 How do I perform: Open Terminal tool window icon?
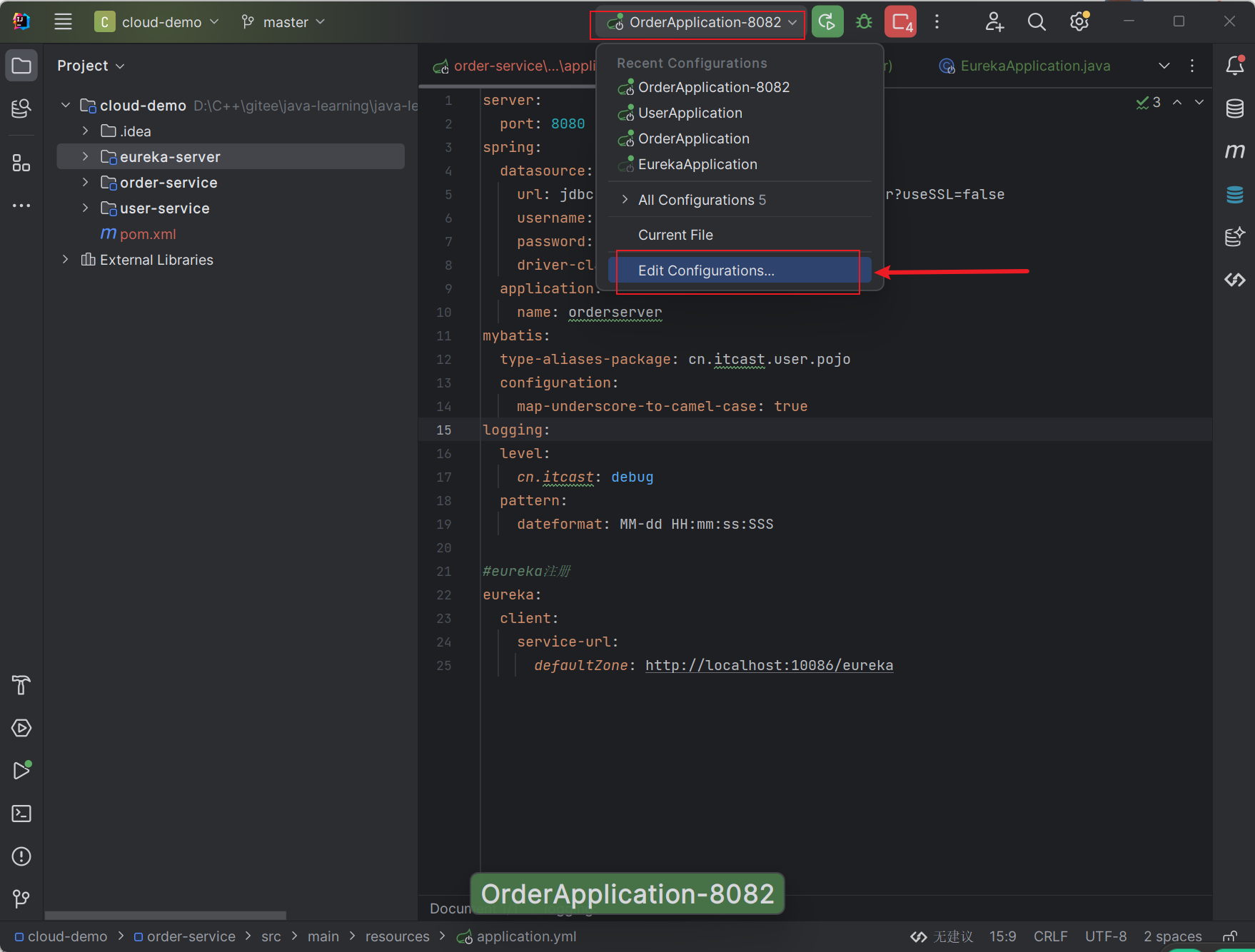click(21, 814)
